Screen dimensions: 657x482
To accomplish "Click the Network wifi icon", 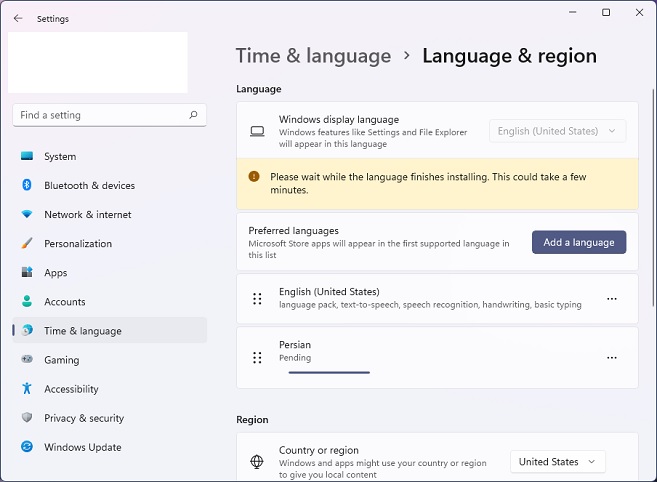I will (x=27, y=214).
